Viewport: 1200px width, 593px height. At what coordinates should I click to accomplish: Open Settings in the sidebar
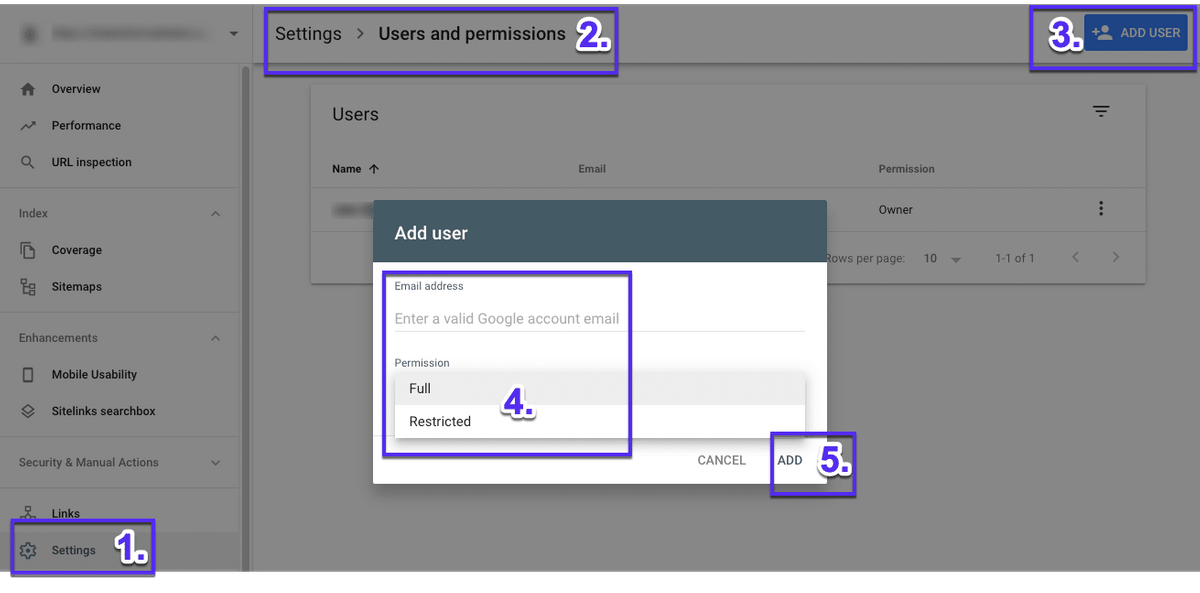73,550
